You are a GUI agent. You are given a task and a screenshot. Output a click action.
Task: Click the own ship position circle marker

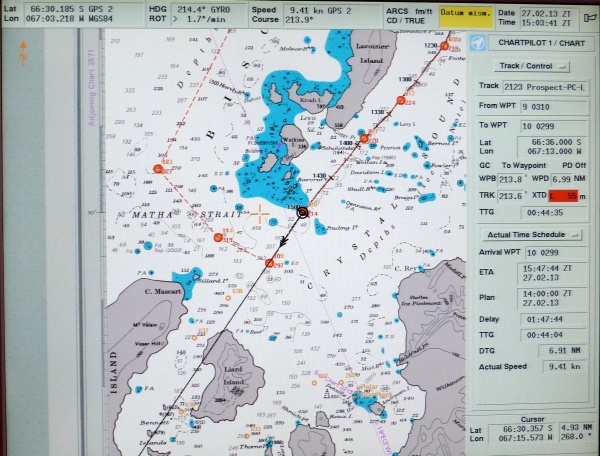point(302,211)
